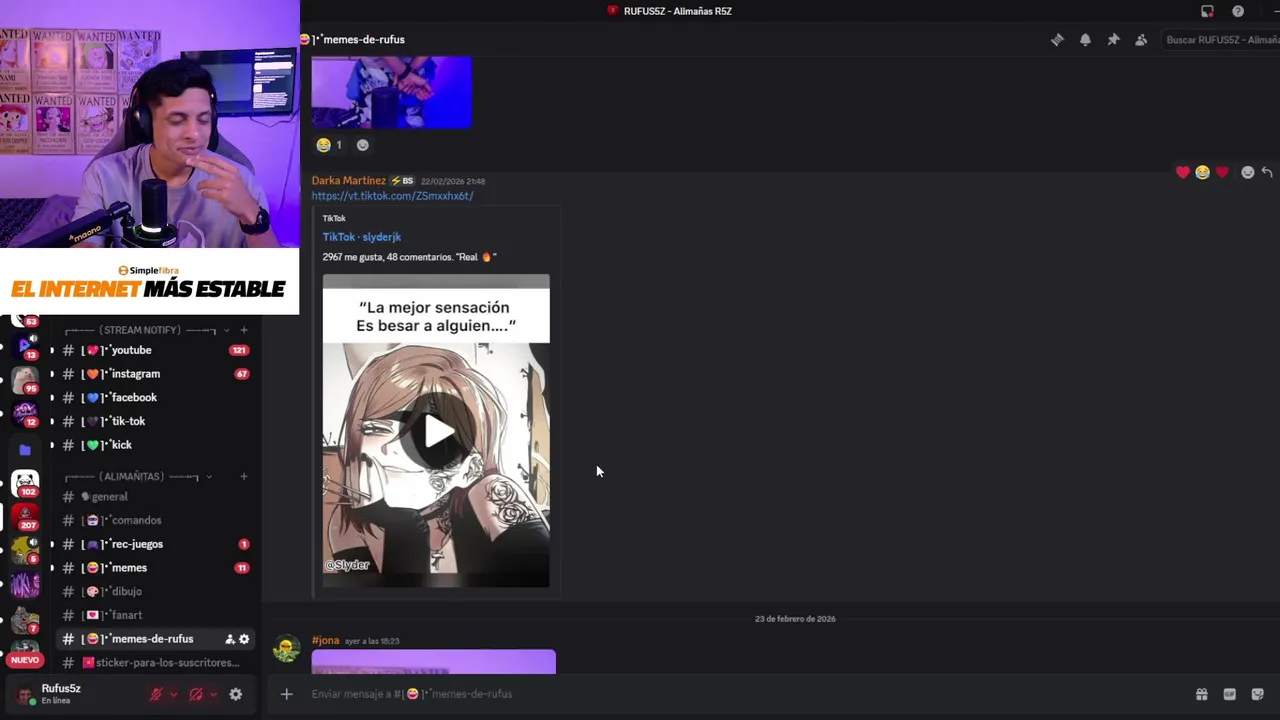React with the laughing-crying emoji quick reaction
The image size is (1280, 720).
[1202, 172]
